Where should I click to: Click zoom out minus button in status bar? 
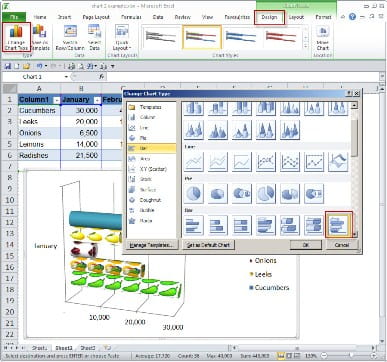pos(325,356)
